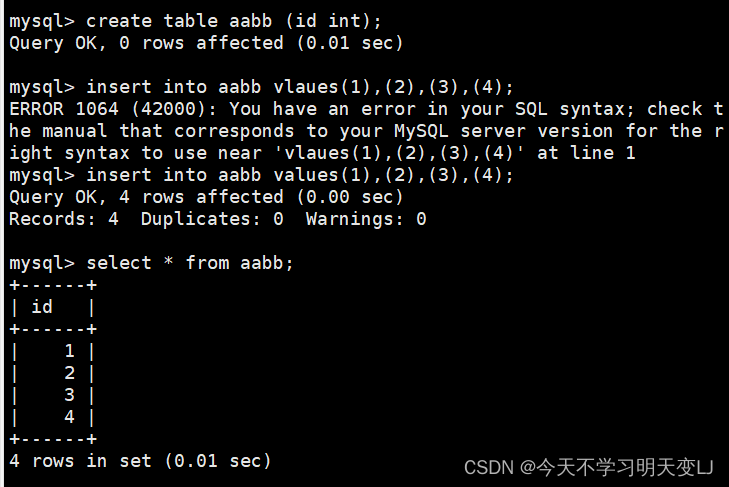
Task: Click the corrected 'values' insert command
Action: 261,175
